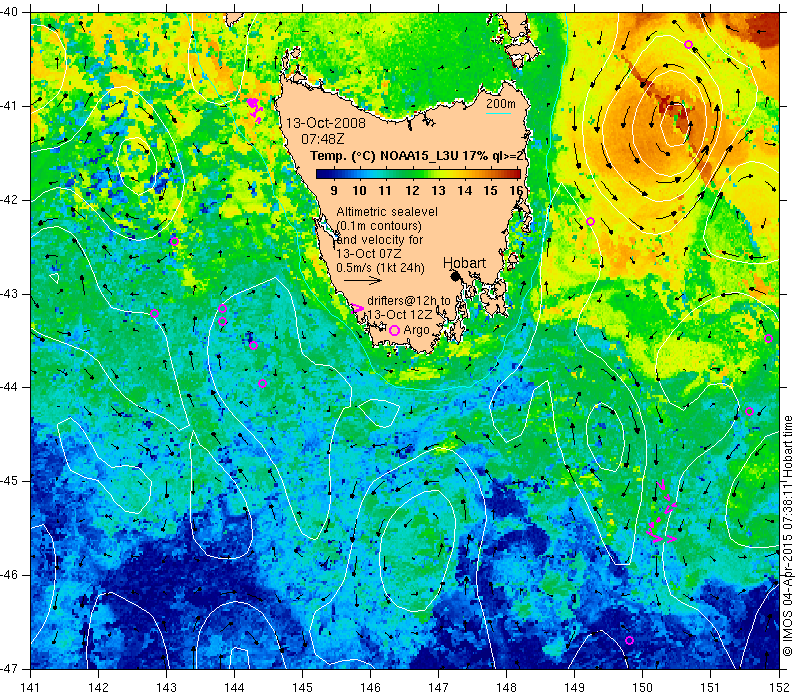Click the warm eddy center near 150.5E, 41.2S
Image resolution: width=800 pixels, height=700 pixels.
click(x=676, y=122)
